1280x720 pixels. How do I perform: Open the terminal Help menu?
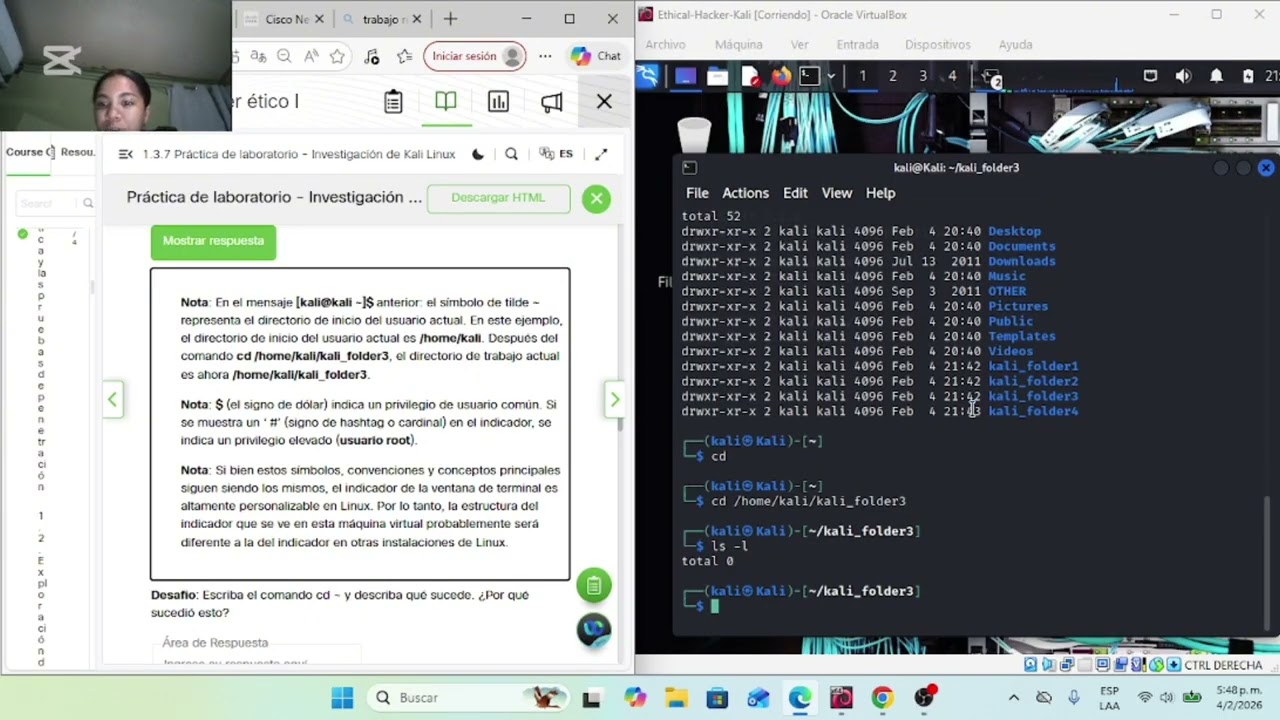[880, 193]
